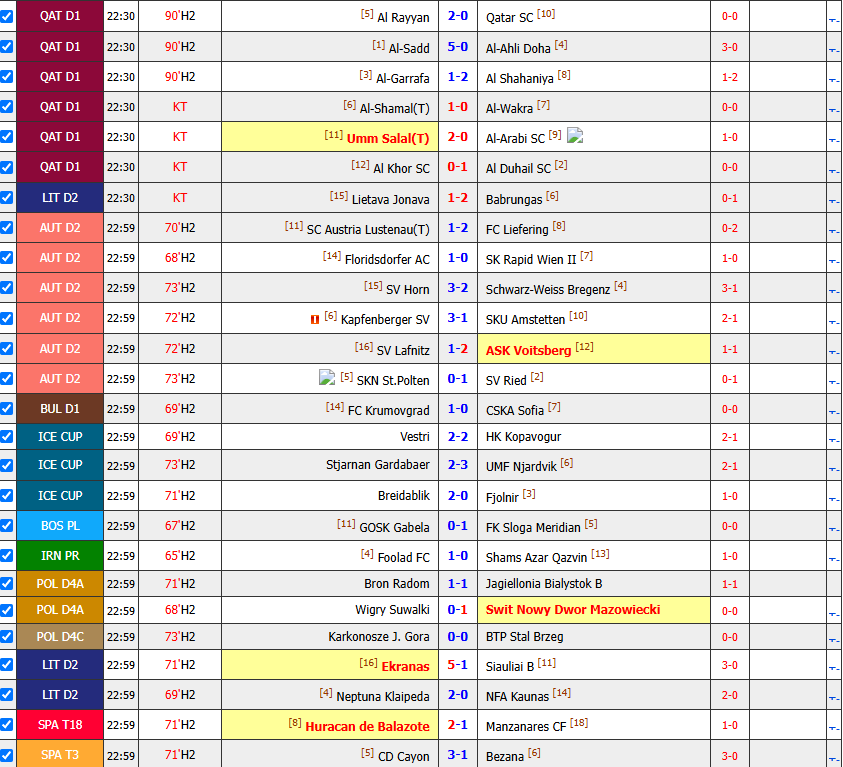
Task: Open the FK Sloga Meridian team link
Action: (x=533, y=528)
